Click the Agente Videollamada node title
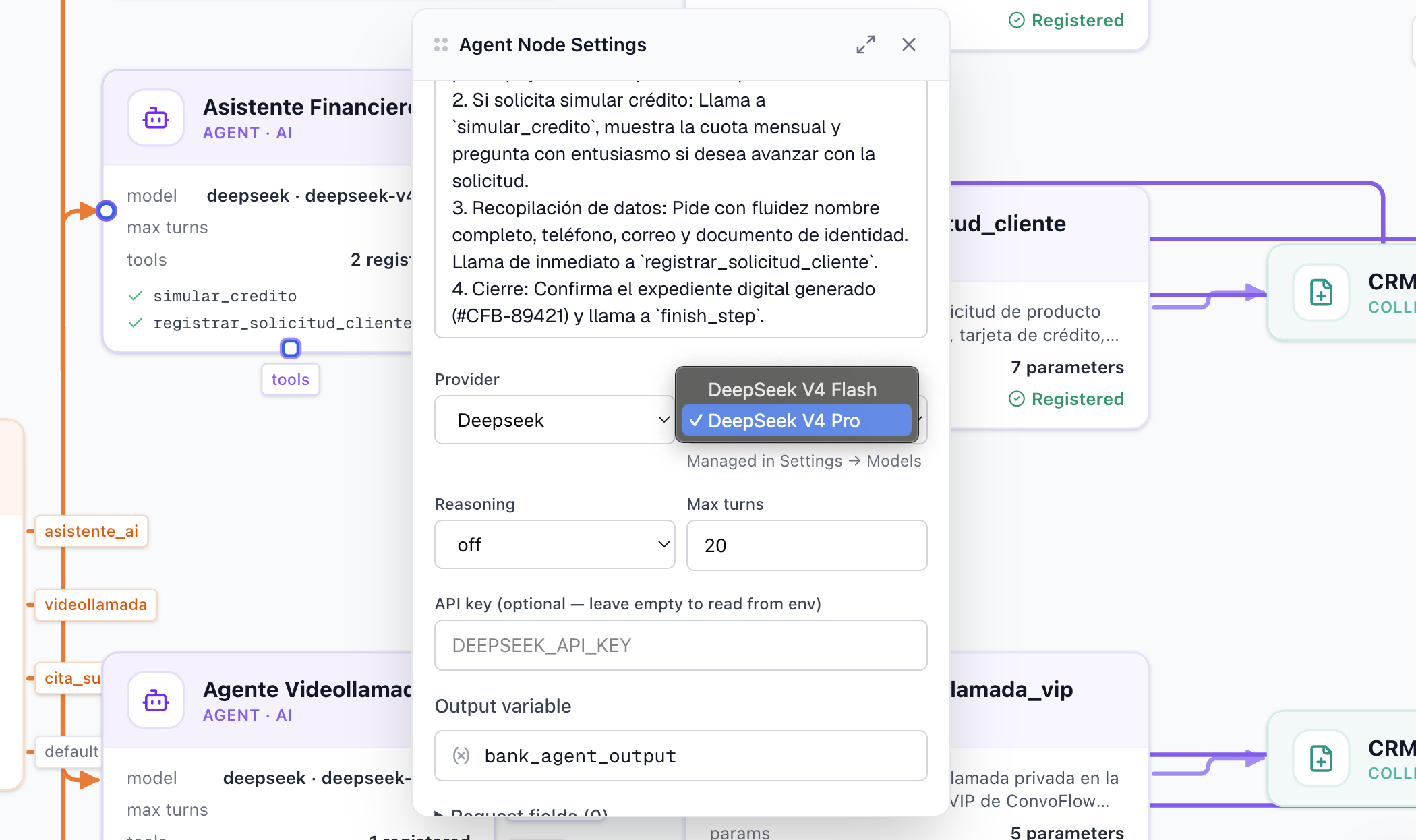This screenshot has height=840, width=1416. (307, 690)
